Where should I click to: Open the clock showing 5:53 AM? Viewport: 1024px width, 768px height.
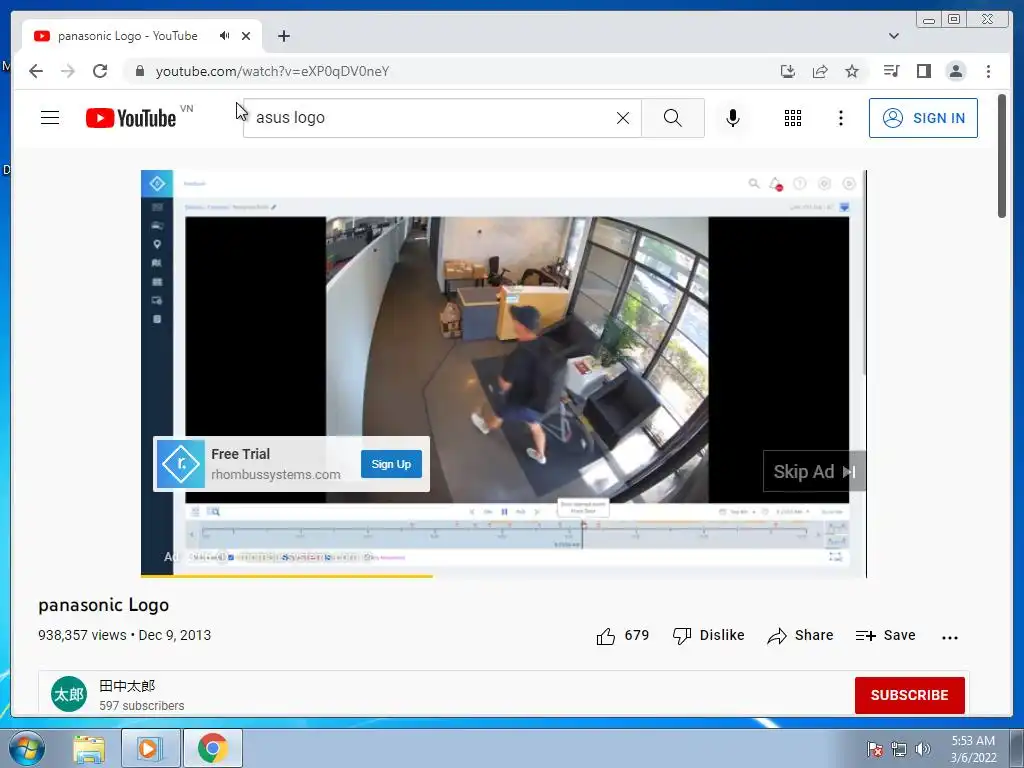(973, 749)
